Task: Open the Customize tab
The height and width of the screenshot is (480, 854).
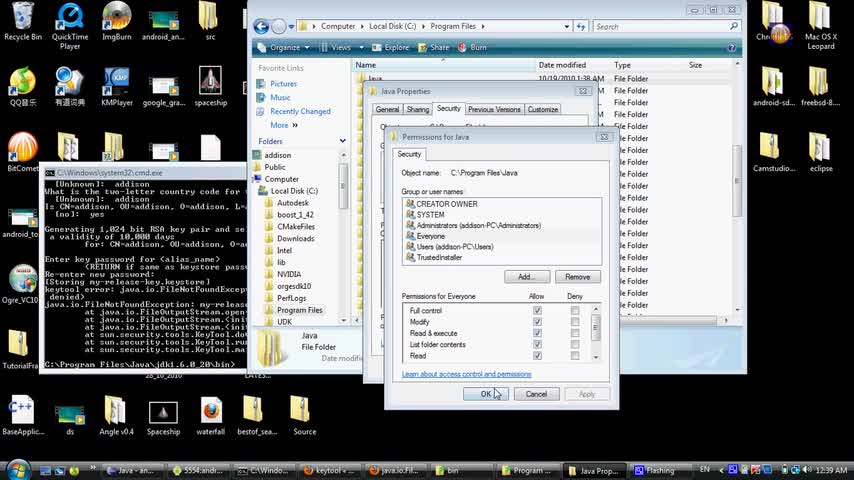Action: click(x=542, y=110)
